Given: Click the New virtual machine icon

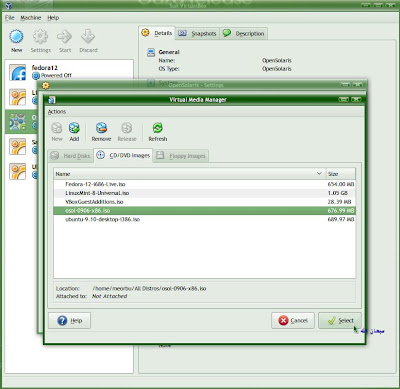Looking at the screenshot, I should [x=16, y=37].
